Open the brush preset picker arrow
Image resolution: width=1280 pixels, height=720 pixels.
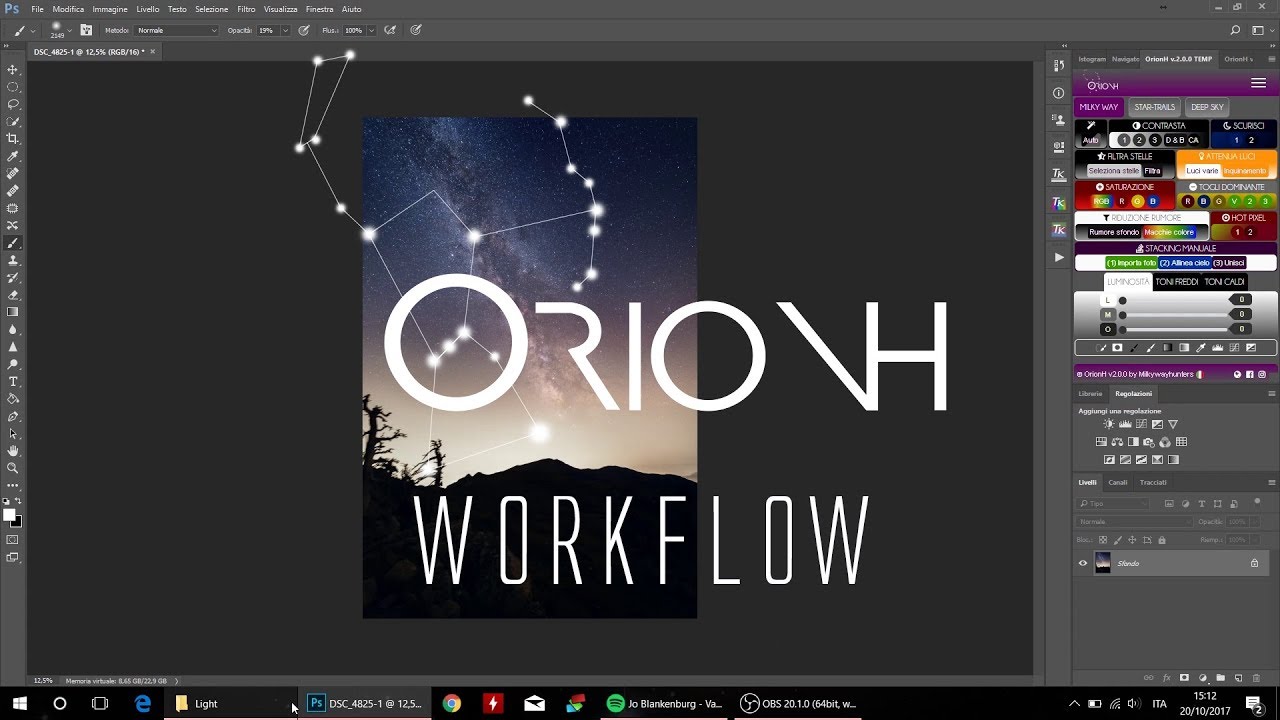coord(71,31)
